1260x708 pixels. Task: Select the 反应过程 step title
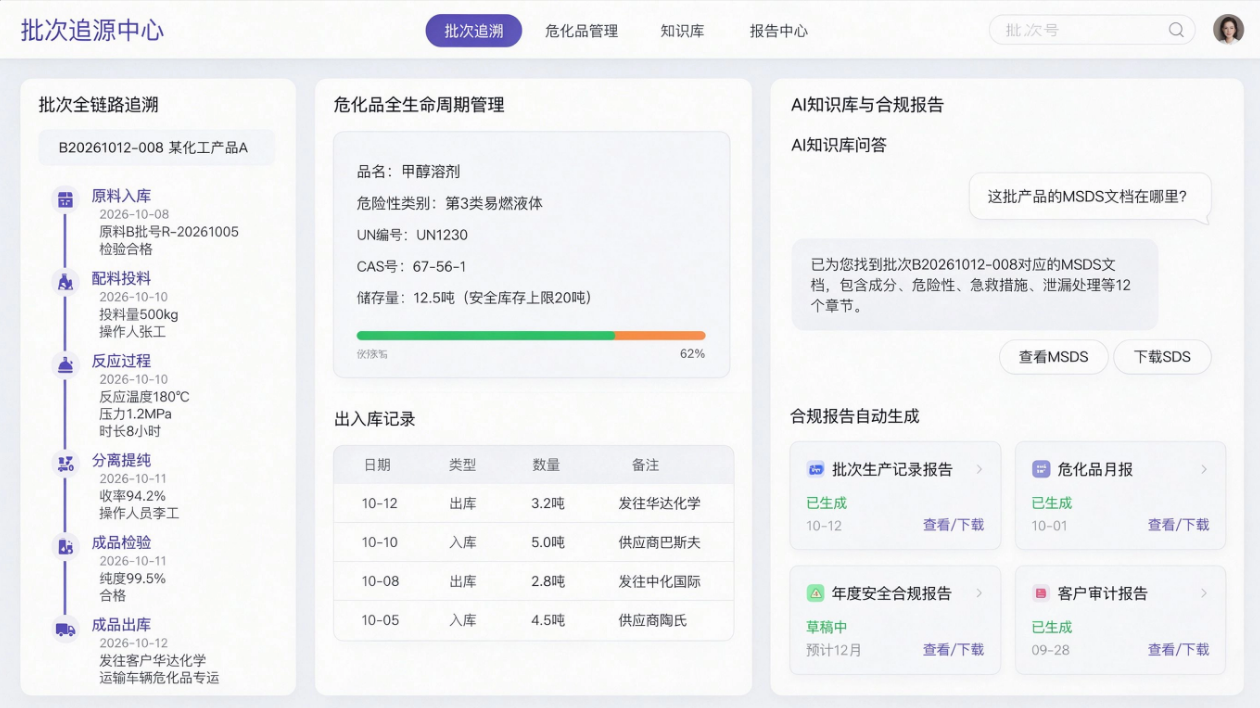[x=121, y=361]
